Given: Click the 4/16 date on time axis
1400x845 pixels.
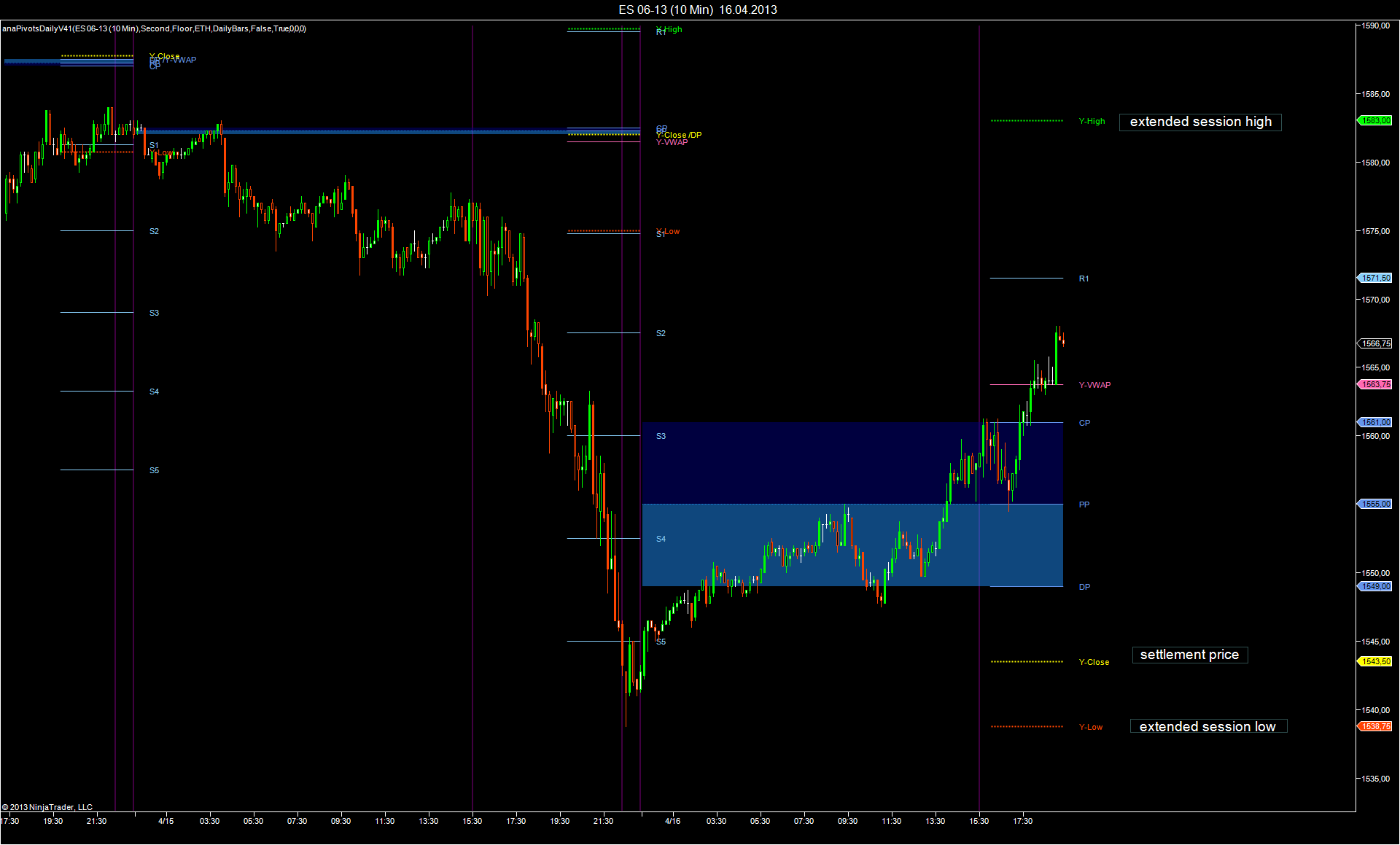Looking at the screenshot, I should point(672,821).
